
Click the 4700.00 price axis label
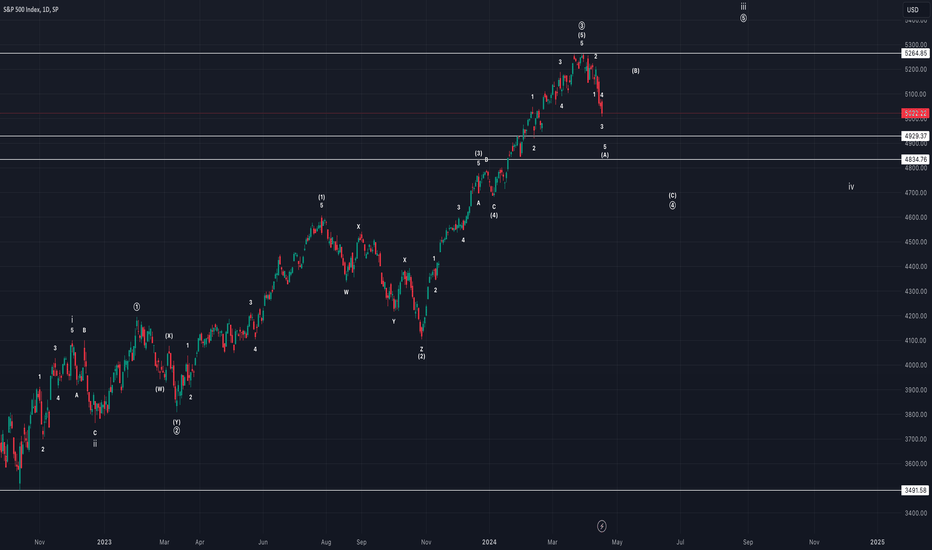[915, 193]
